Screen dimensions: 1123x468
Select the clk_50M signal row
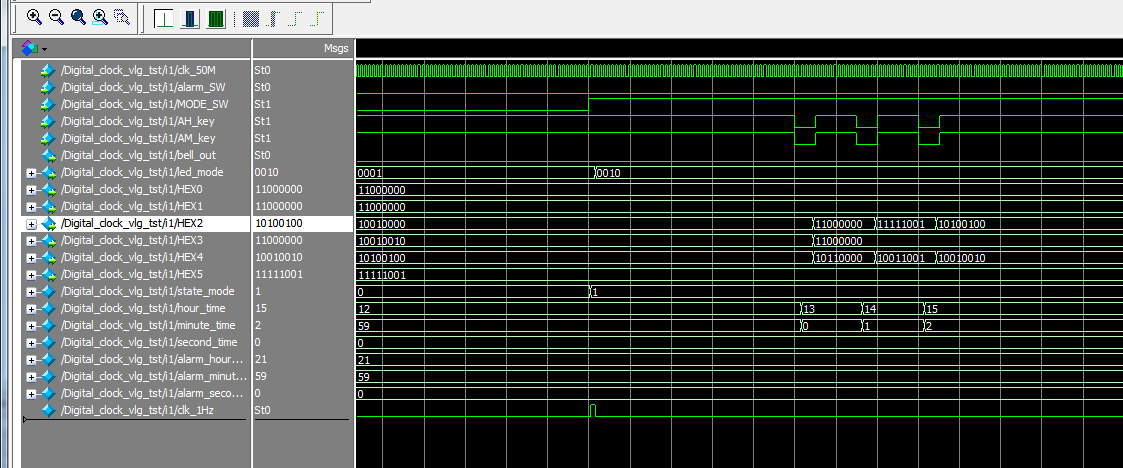[136, 70]
